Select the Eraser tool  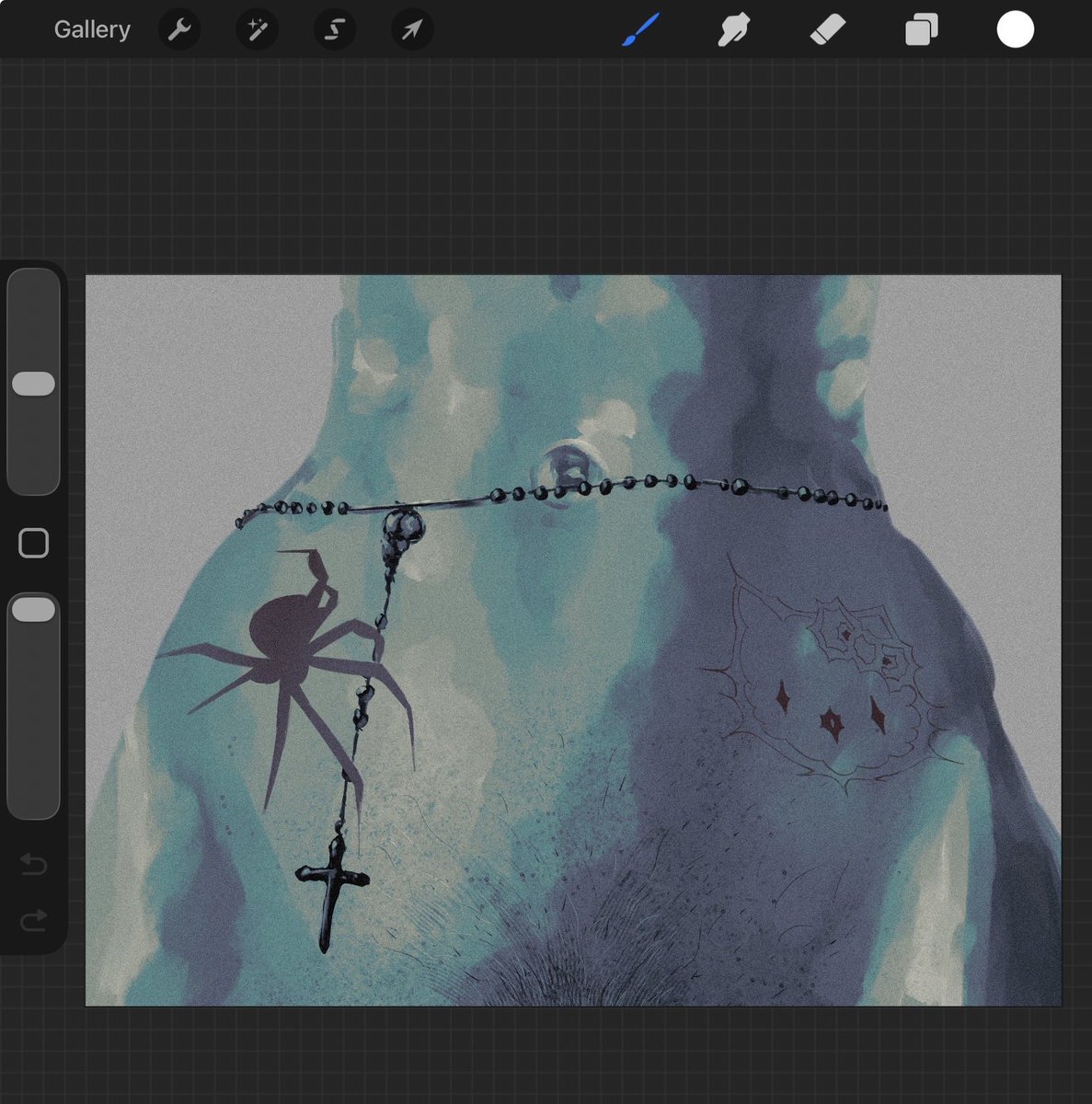[x=828, y=29]
